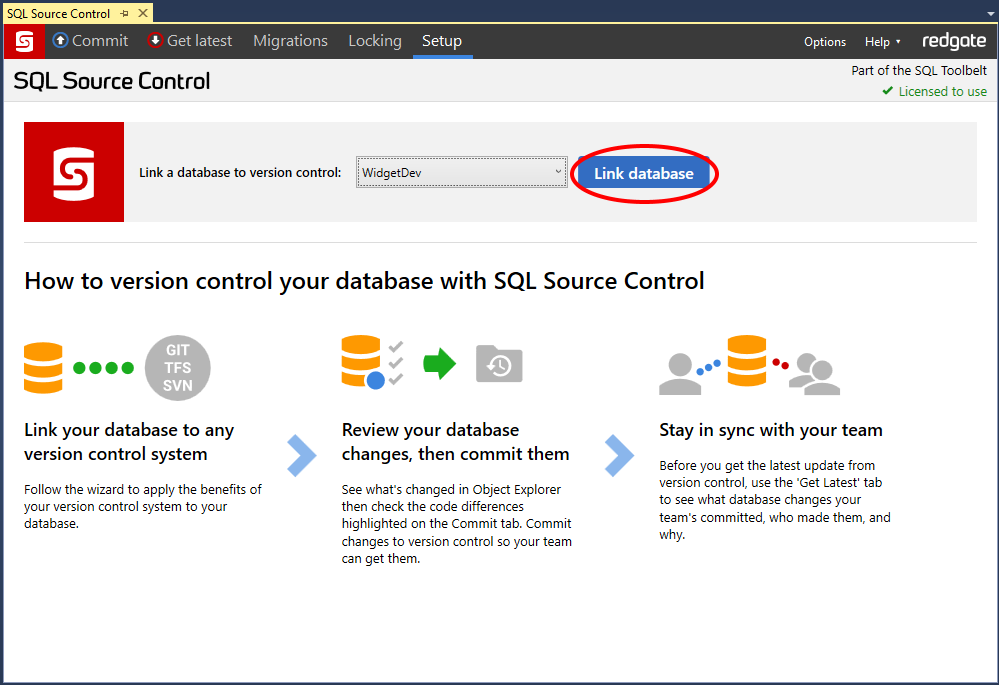The width and height of the screenshot is (999, 685).
Task: Open the Locking tab
Action: click(374, 41)
